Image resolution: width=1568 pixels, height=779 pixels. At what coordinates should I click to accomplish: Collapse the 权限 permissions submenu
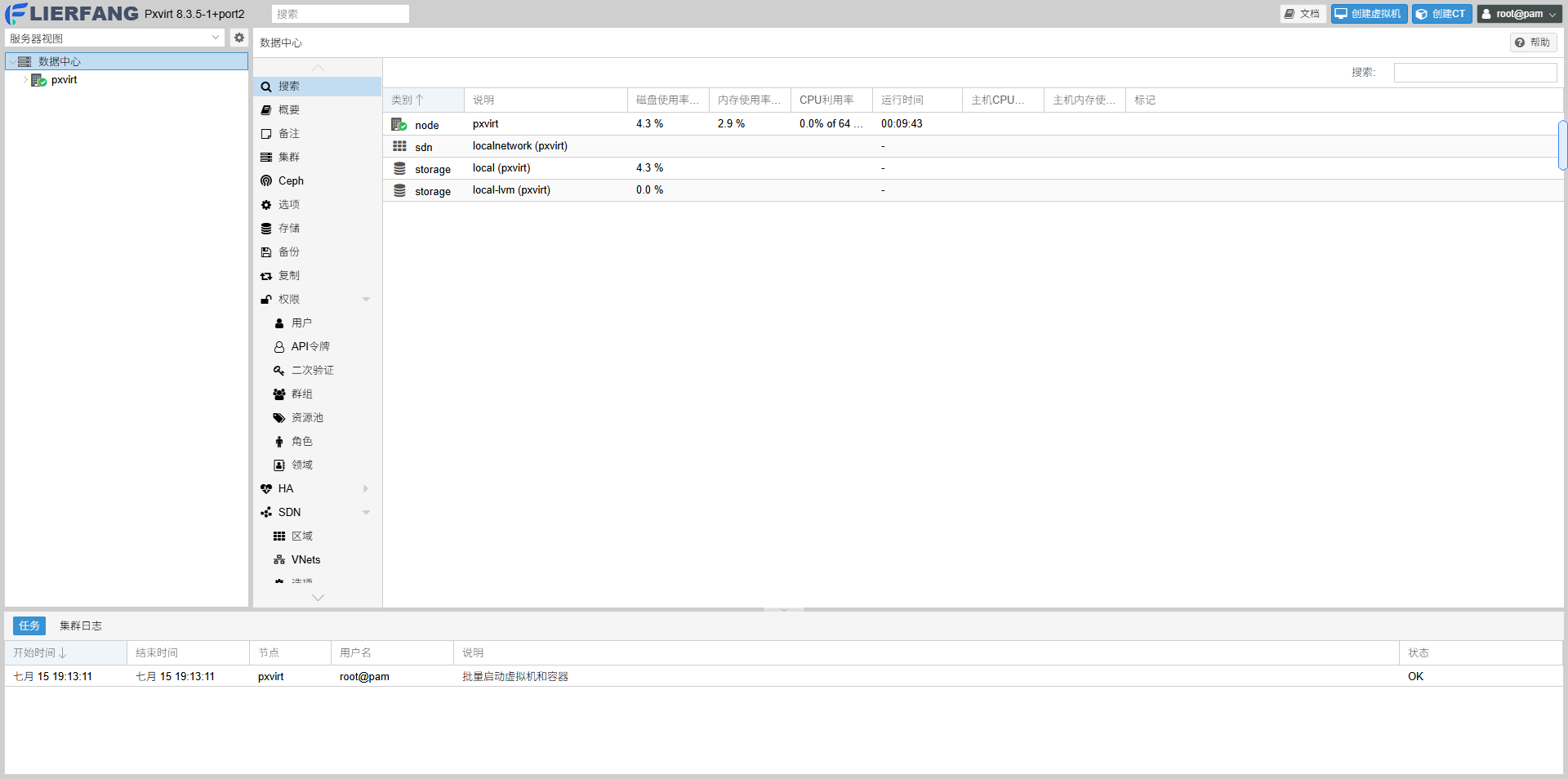[366, 300]
